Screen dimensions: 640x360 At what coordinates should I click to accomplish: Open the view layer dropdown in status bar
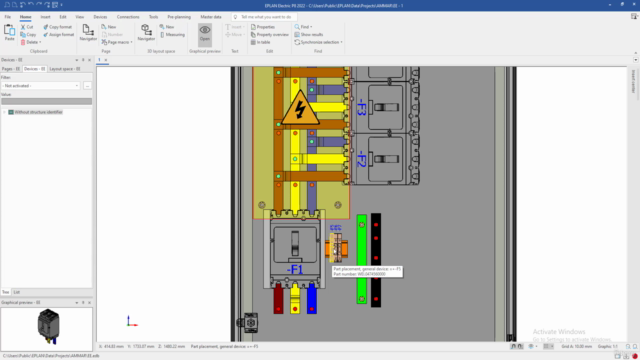tap(537, 347)
